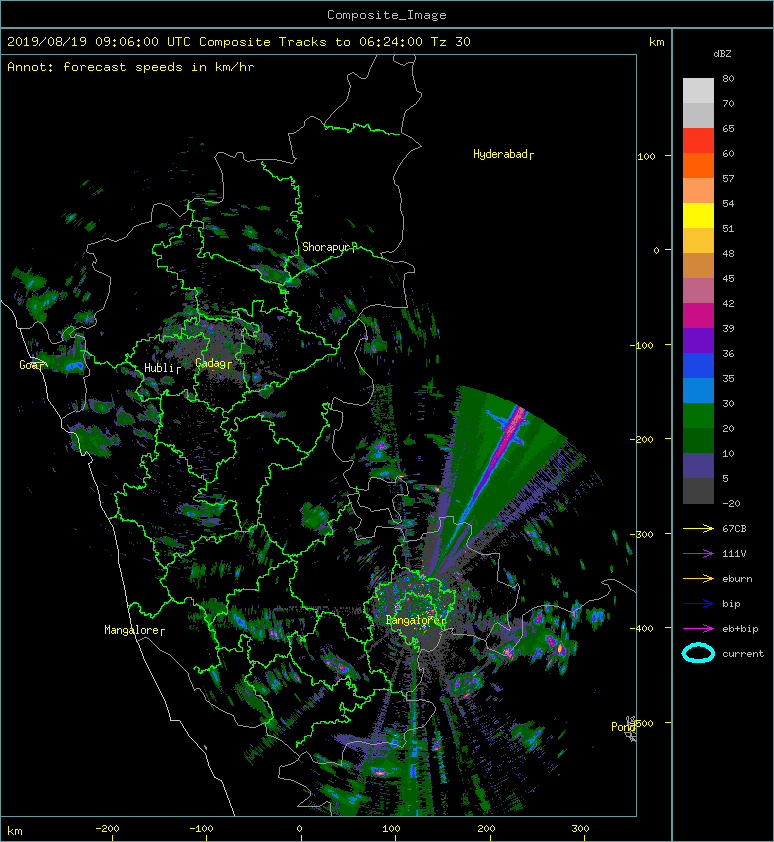Select the blue bip arrow symbol
The width and height of the screenshot is (774, 842).
coord(698,604)
